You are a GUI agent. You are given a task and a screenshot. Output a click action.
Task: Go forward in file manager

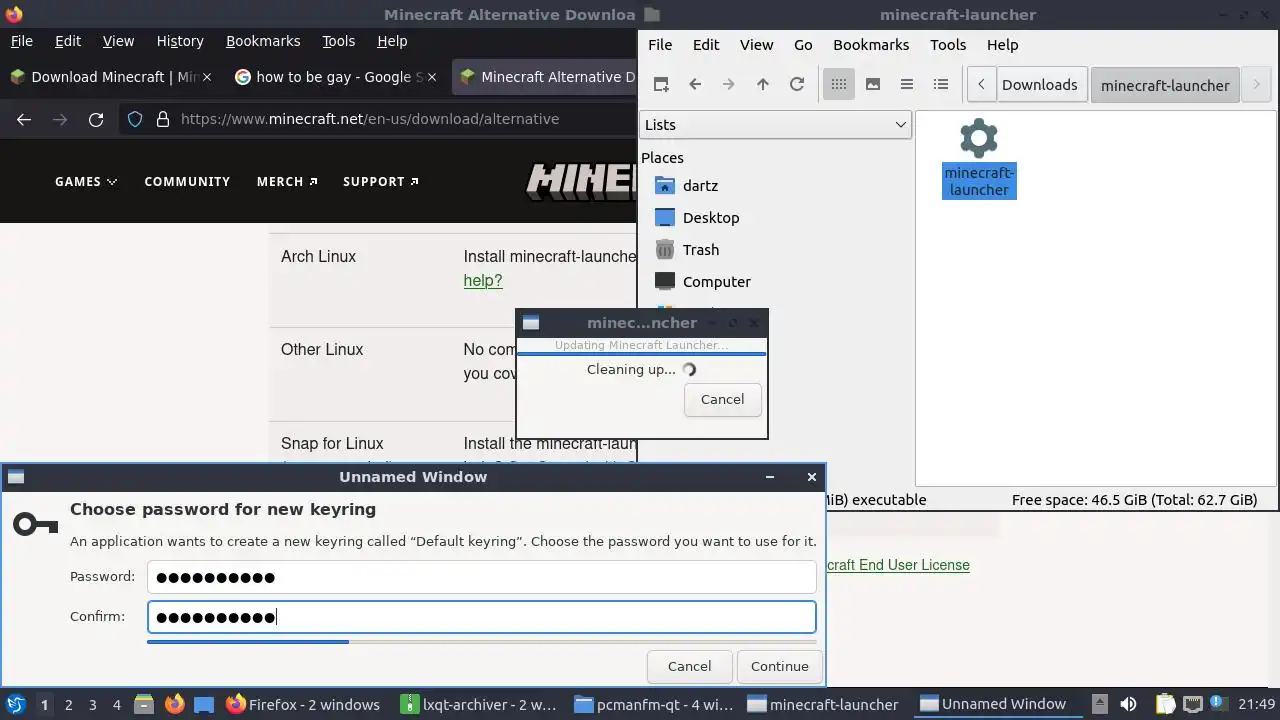pyautogui.click(x=729, y=85)
